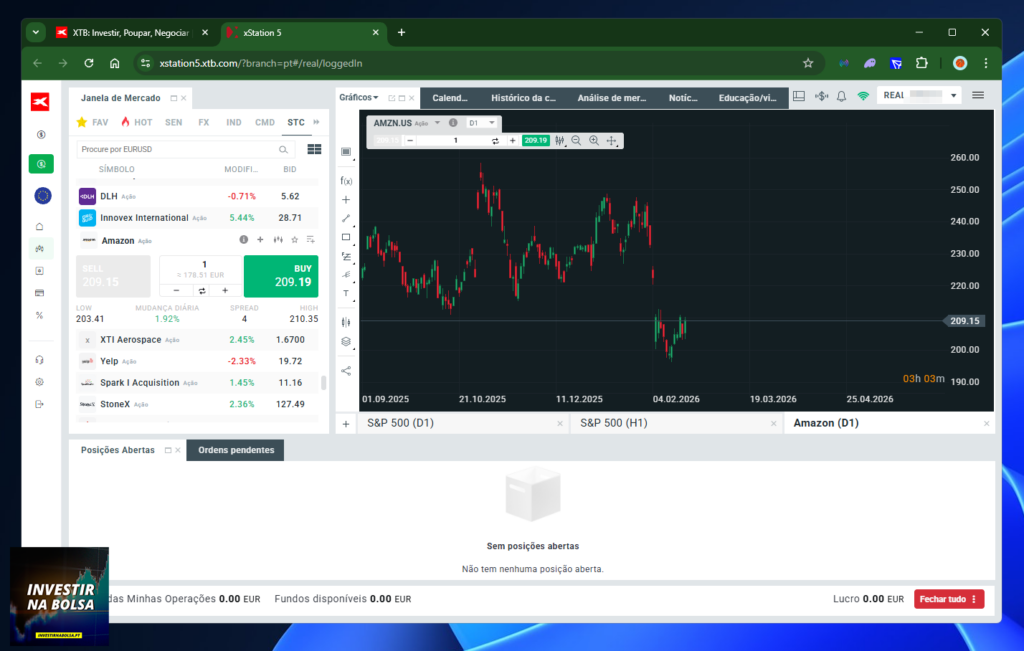Switch to S&P 500 (H1) chart tab
The image size is (1024, 651).
[x=677, y=423]
